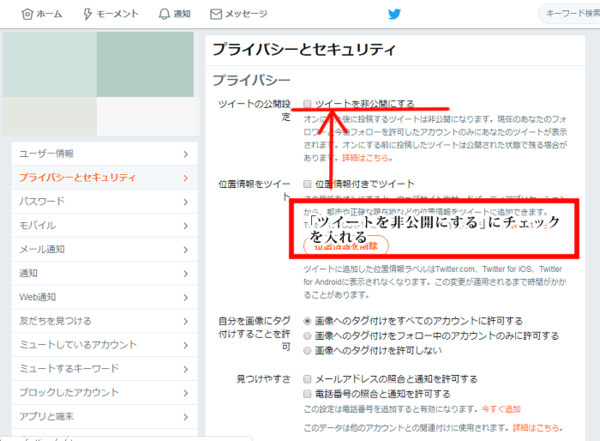Image resolution: width=600 pixels, height=441 pixels.
Task: Click the 'プライバシーとセキュリティ' page heading
Action: (304, 49)
